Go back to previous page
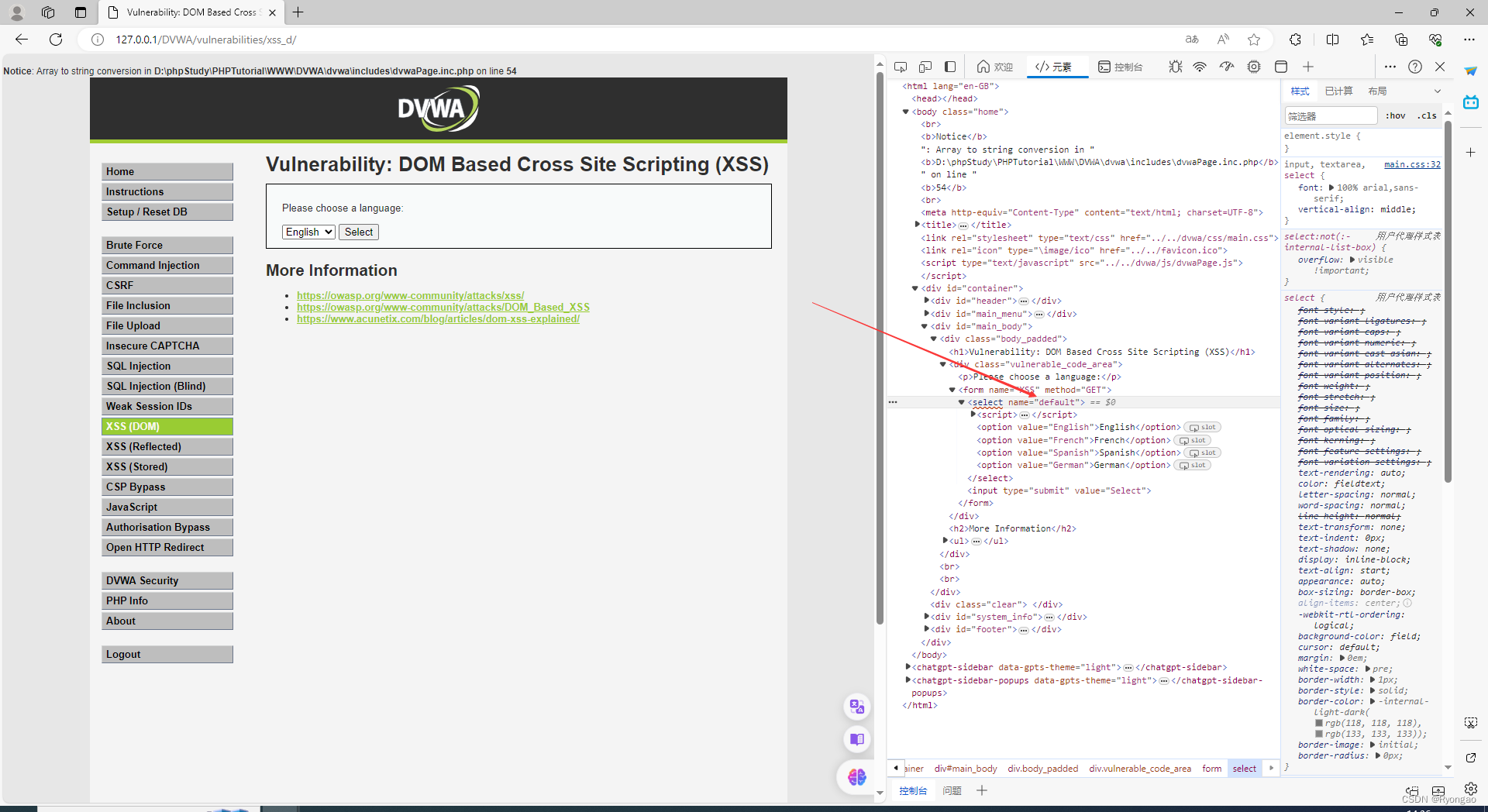Screen dimensions: 1488x812 tap(22, 40)
